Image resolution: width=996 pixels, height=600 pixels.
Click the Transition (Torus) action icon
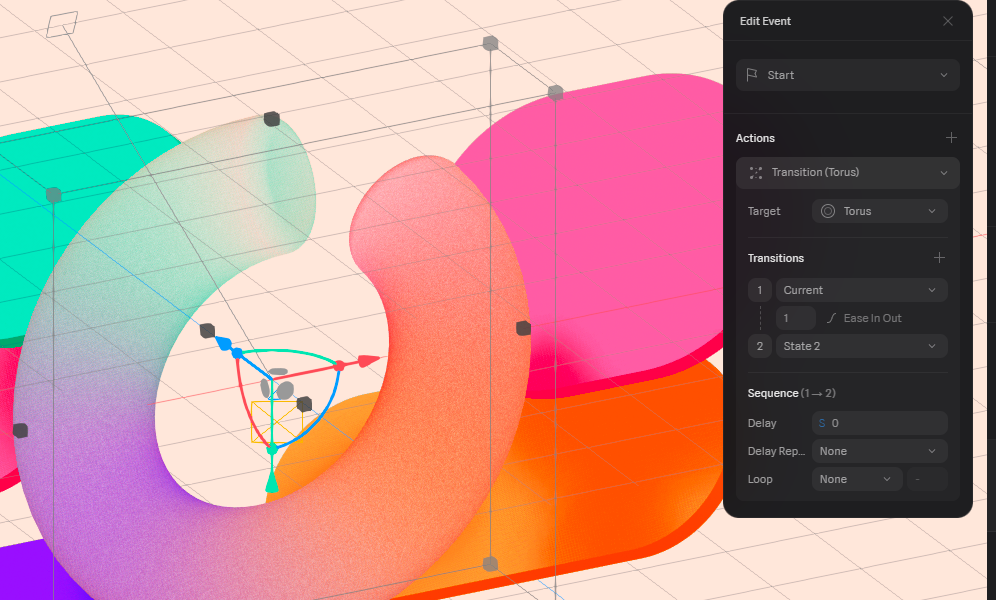tap(756, 173)
